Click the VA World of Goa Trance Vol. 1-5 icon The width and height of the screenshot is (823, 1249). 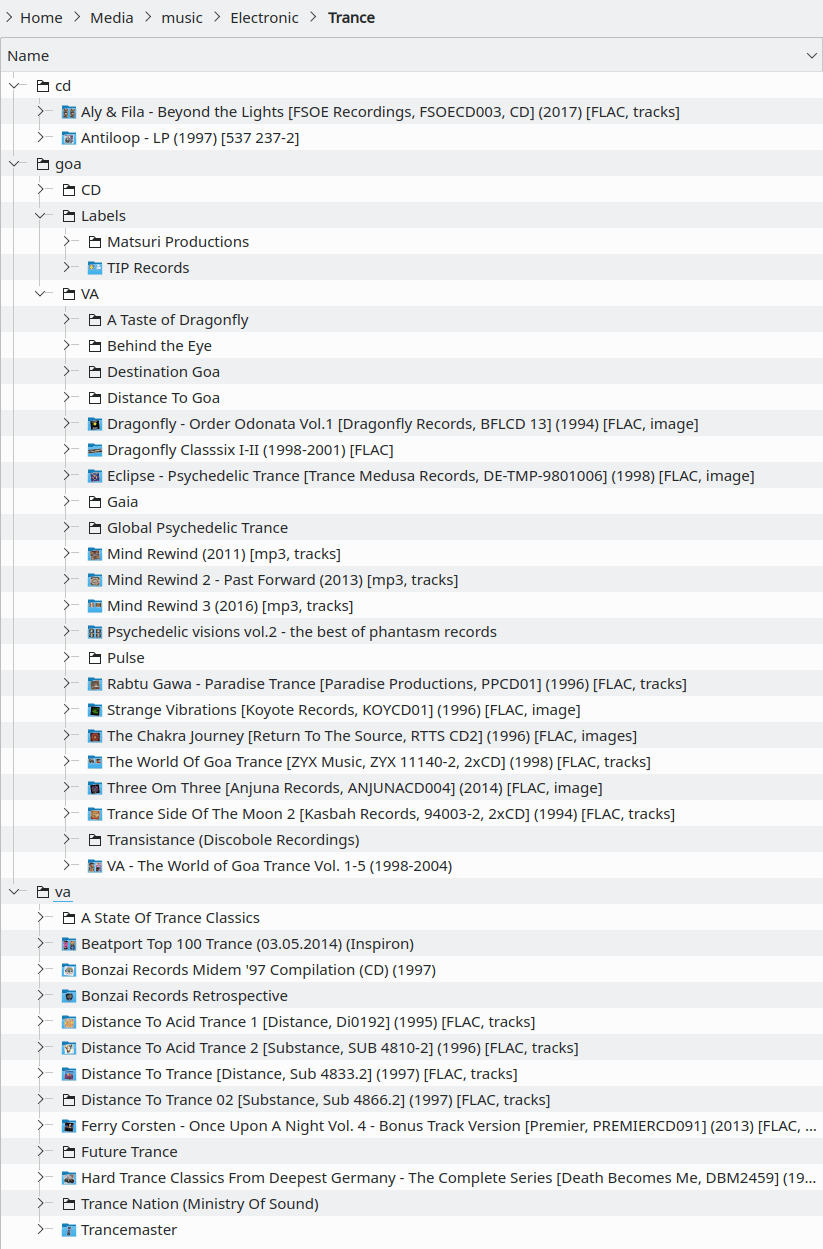coord(95,866)
